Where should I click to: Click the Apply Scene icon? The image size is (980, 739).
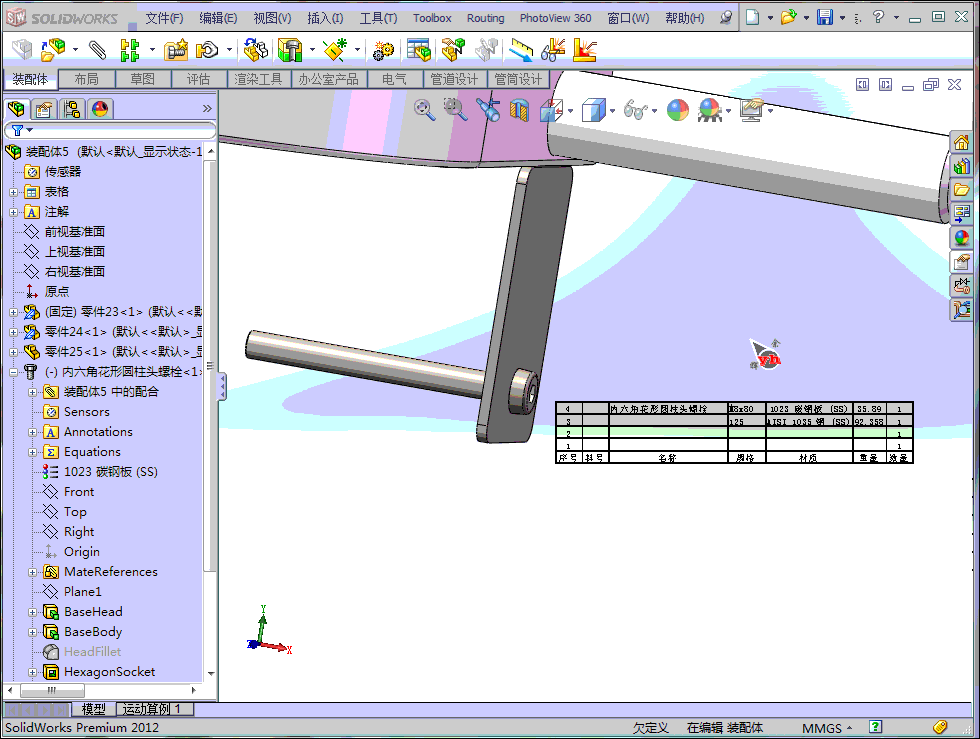tap(709, 111)
